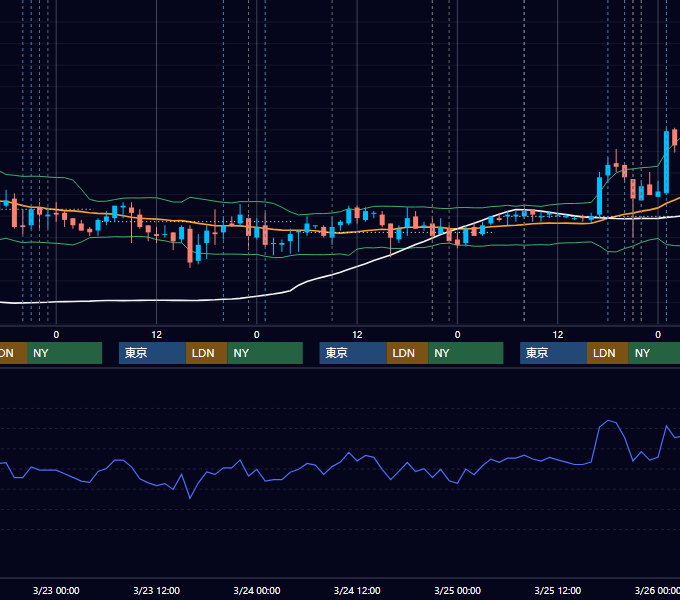Select the NY session block spanning 3/24 00:00
680x600 pixels.
[265, 353]
